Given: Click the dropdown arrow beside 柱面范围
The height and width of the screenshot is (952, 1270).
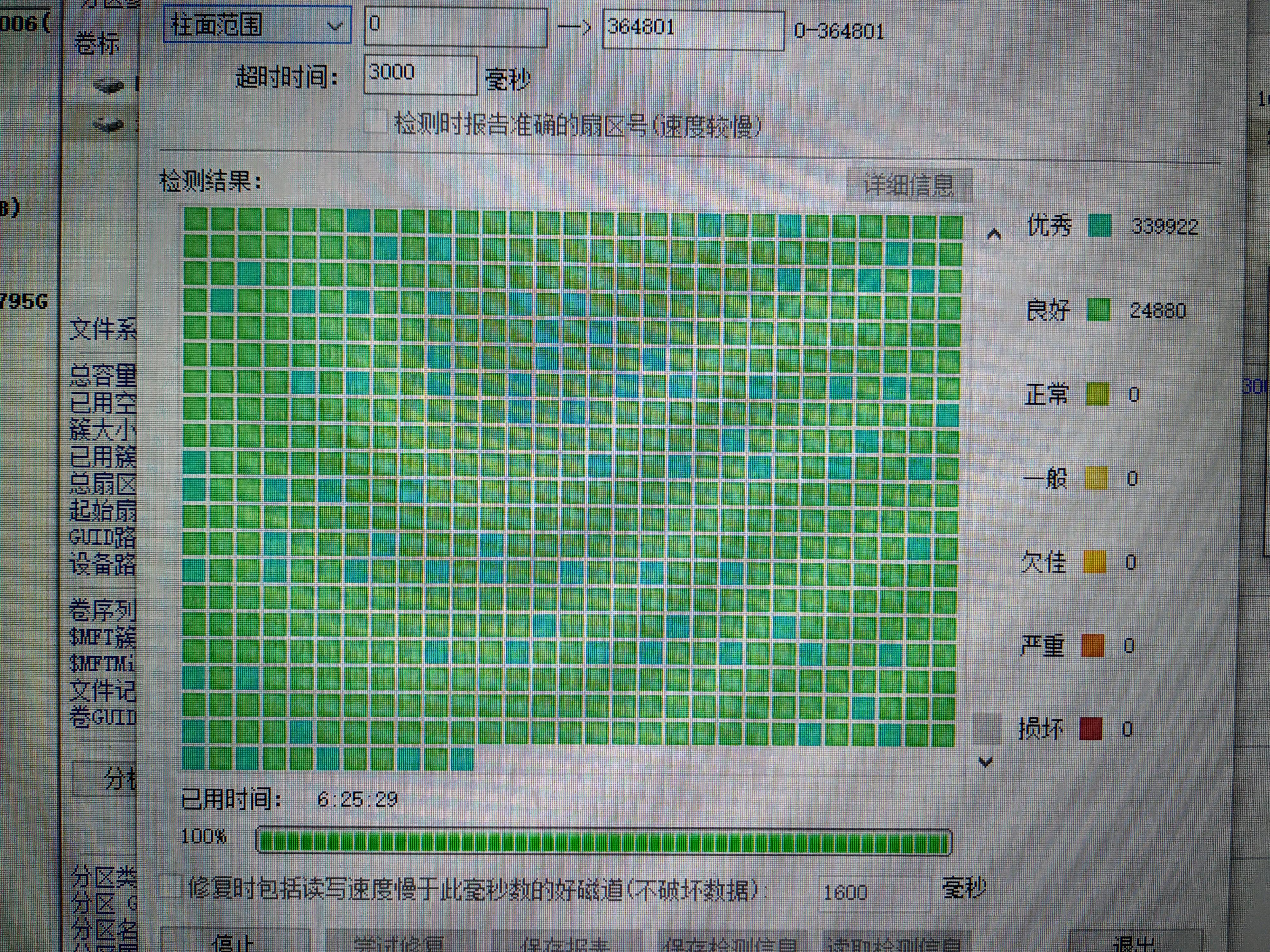Looking at the screenshot, I should click(335, 26).
